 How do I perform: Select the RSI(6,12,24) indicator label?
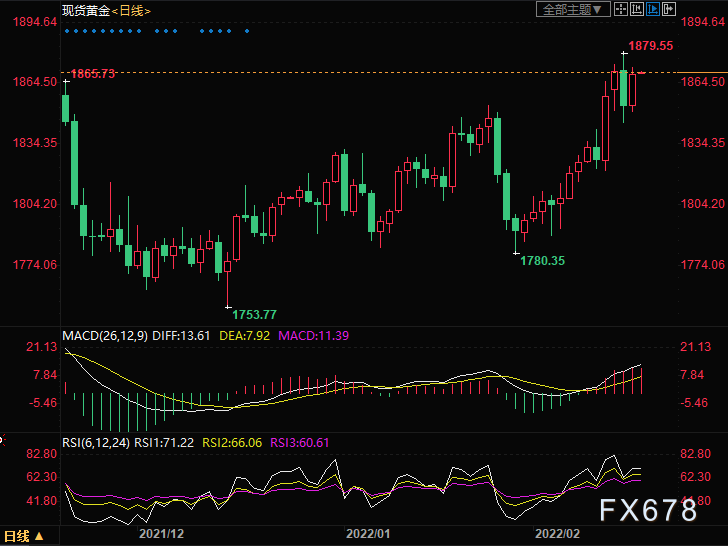[x=96, y=443]
